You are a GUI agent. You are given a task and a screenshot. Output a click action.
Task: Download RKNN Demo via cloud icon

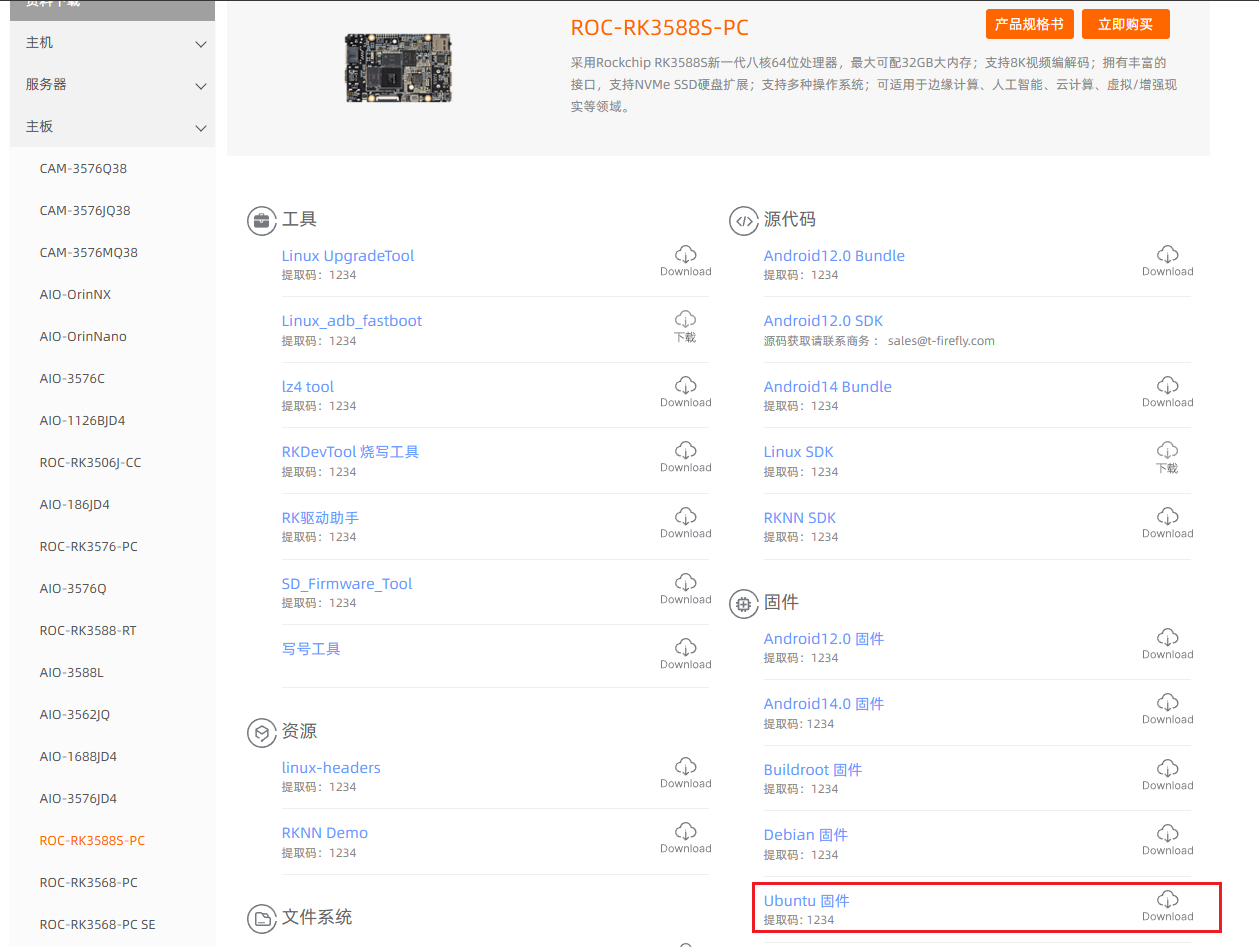[686, 831]
